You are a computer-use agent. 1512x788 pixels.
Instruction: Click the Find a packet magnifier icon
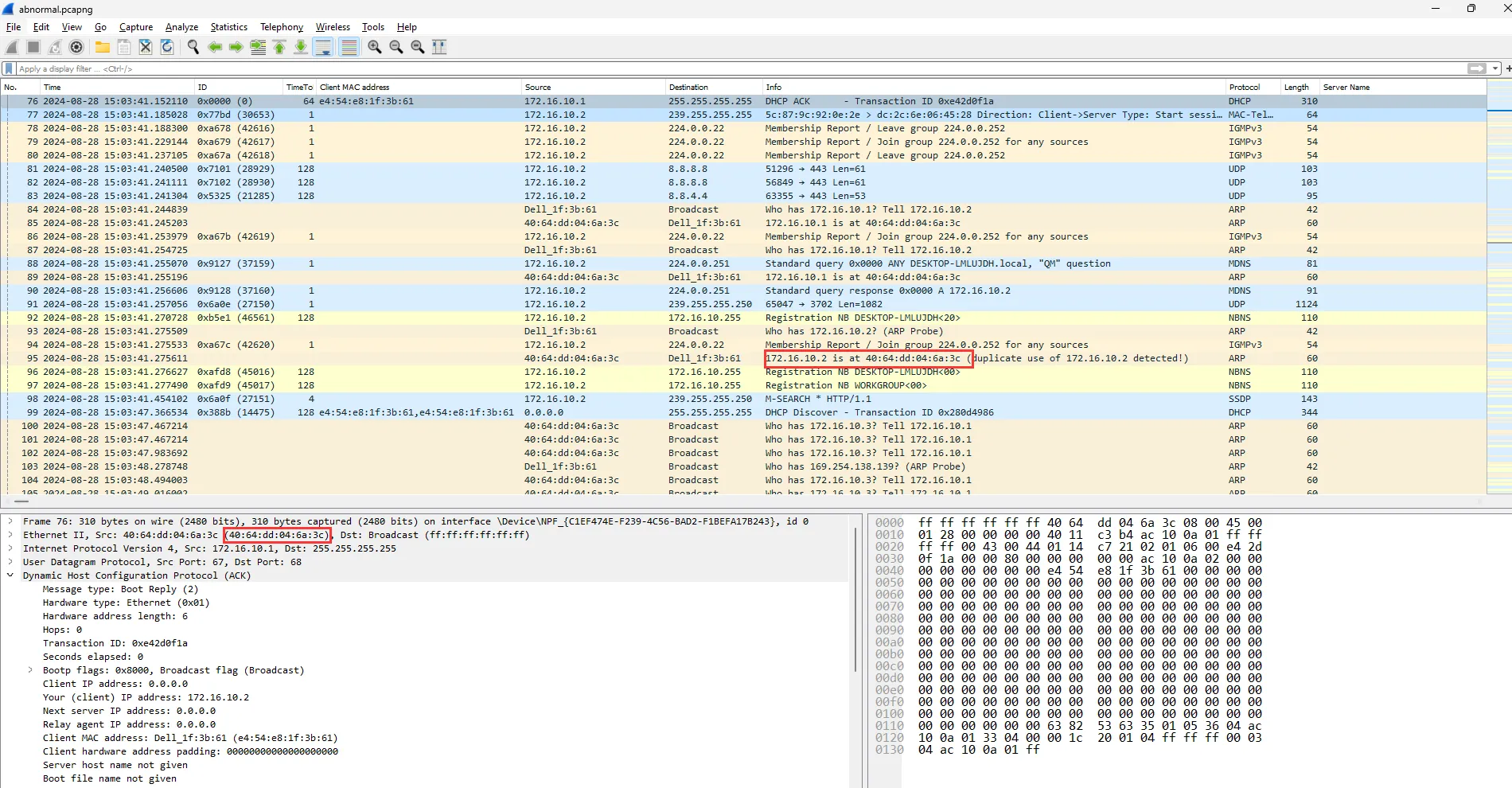(x=193, y=48)
